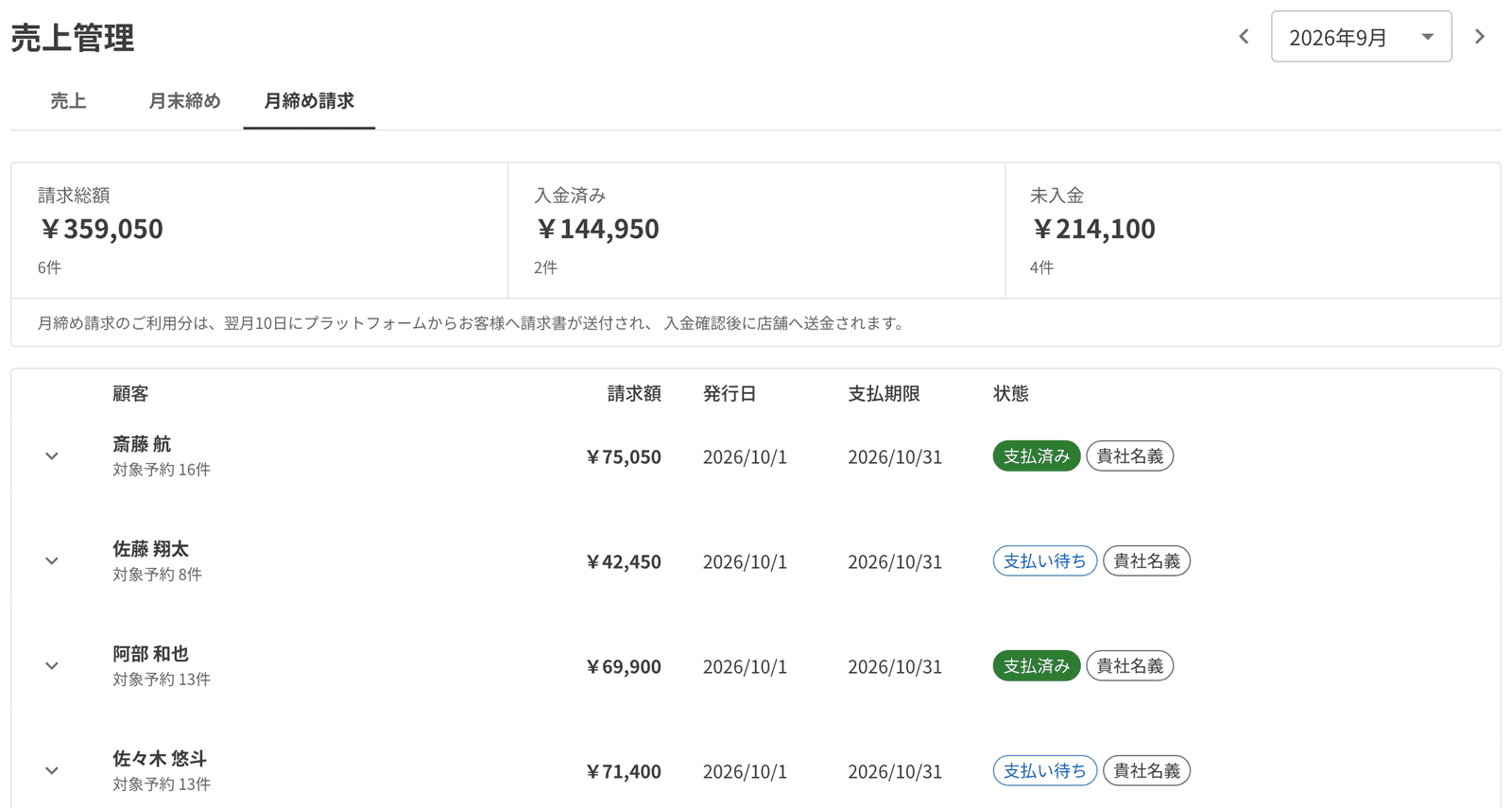The height and width of the screenshot is (808, 1512).
Task: Switch to the 売上 tab
Action: pyautogui.click(x=68, y=101)
